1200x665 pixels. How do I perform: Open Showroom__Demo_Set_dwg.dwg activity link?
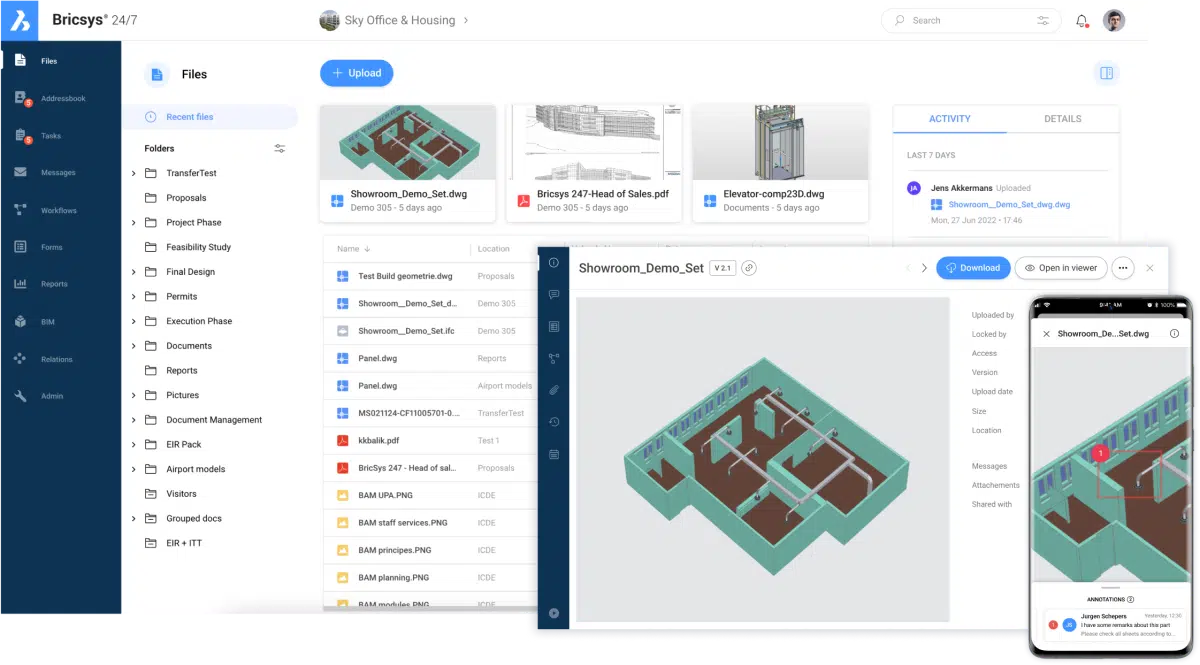pyautogui.click(x=1008, y=205)
